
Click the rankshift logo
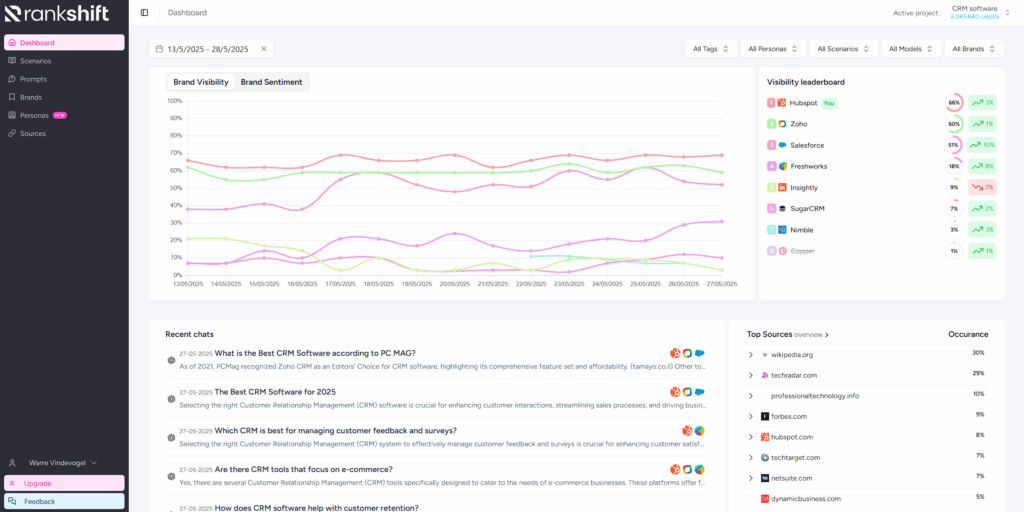coord(57,13)
